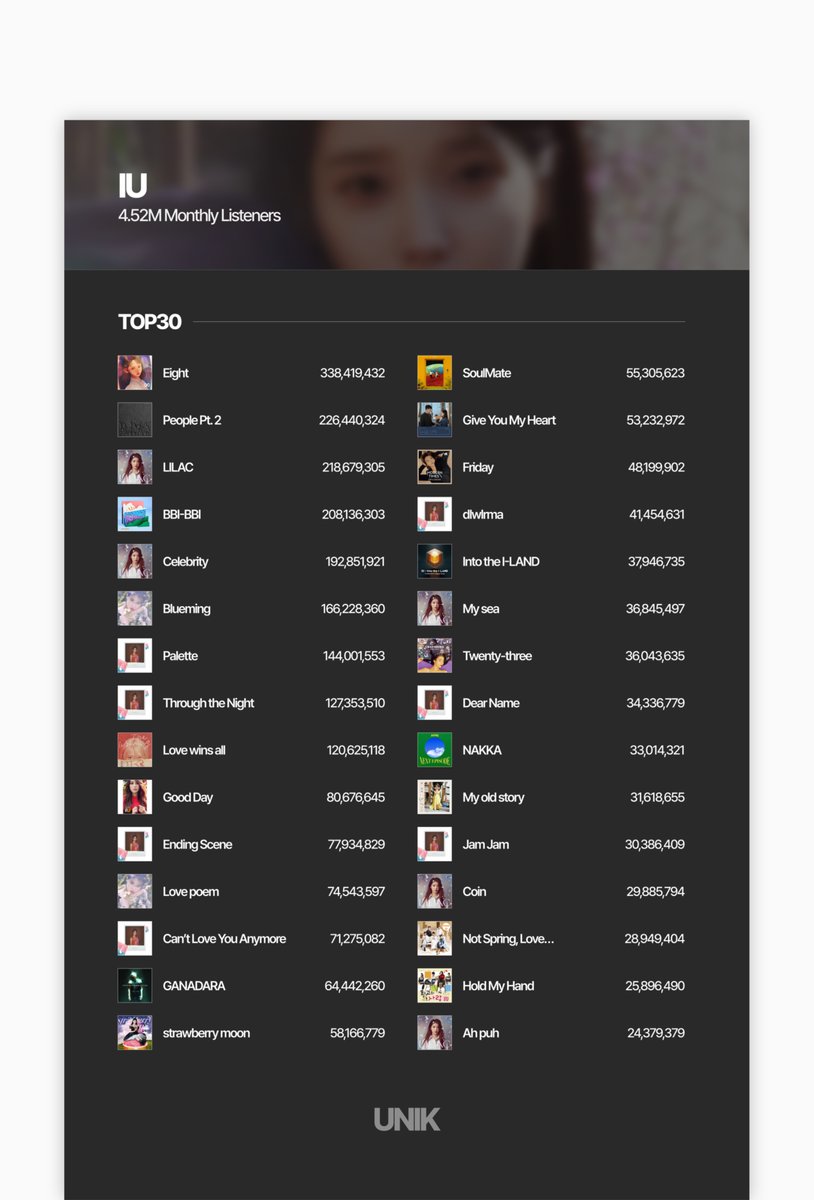The image size is (814, 1200).
Task: Open the Hold My Hand cover thumbnail
Action: (x=435, y=985)
